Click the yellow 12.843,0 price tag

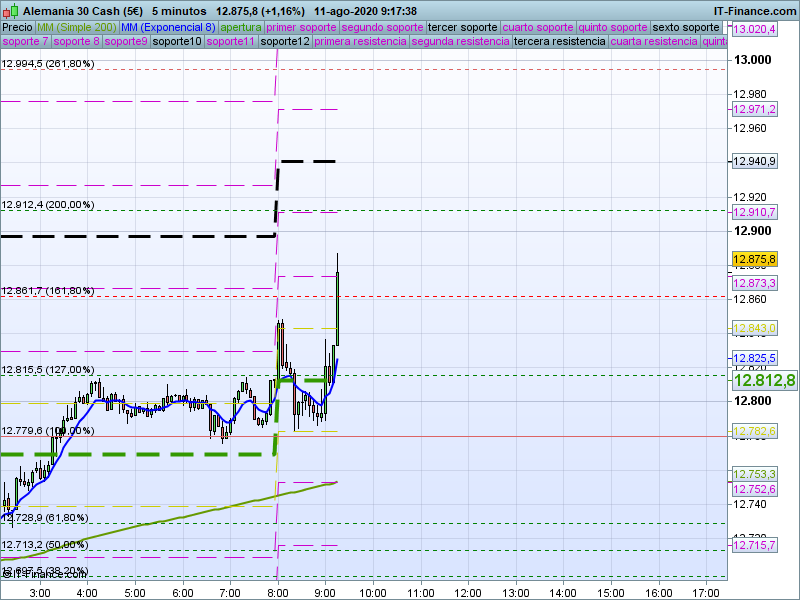click(x=755, y=328)
